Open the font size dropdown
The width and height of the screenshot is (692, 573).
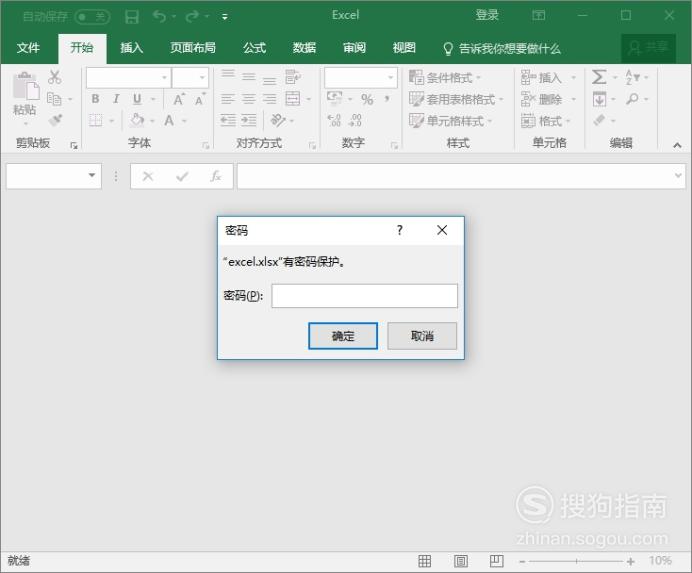tap(202, 78)
